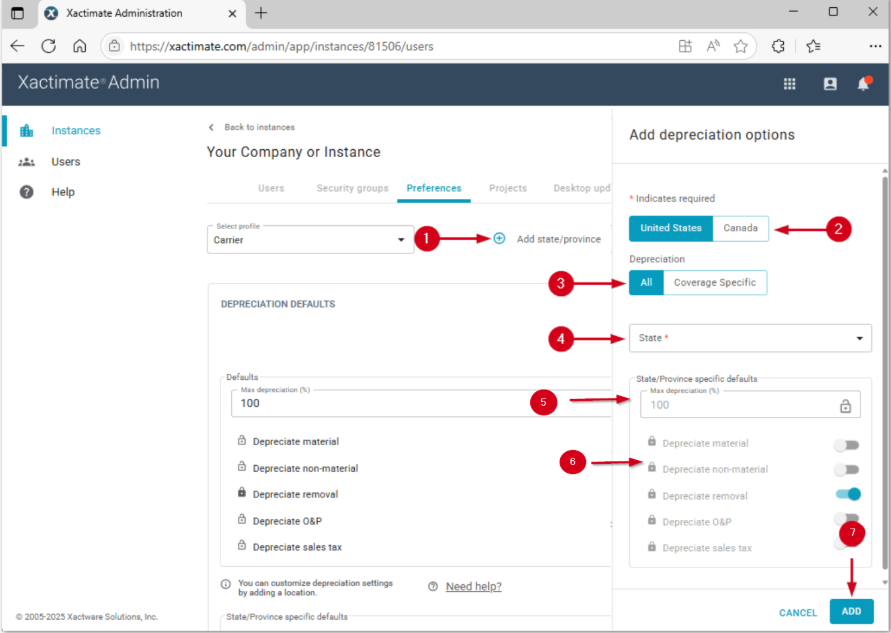
Task: Open the Desktop updates tab
Action: (581, 188)
